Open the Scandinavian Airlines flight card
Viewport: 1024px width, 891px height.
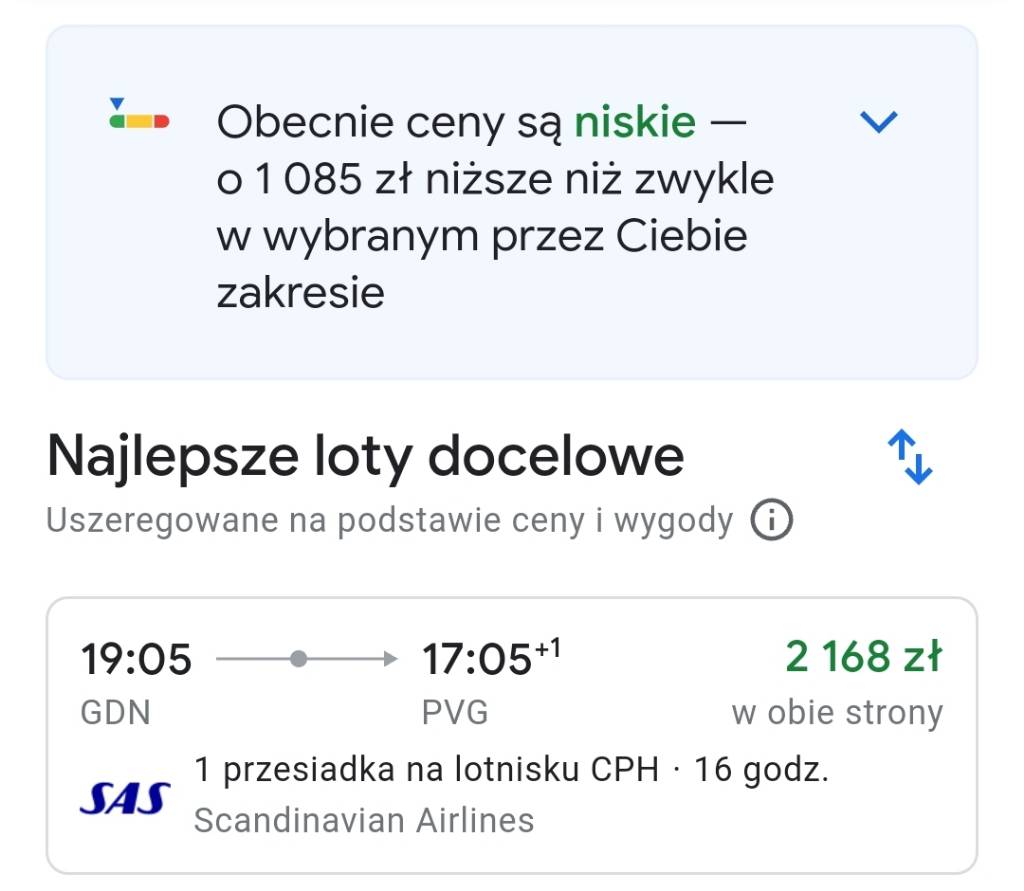(511, 736)
